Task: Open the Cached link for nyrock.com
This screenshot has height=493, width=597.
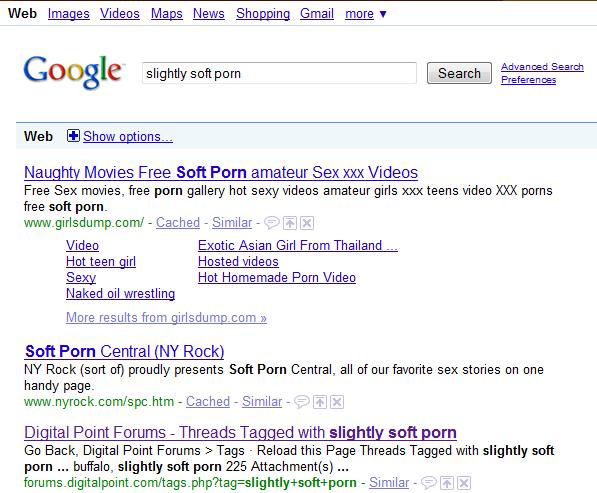Action: pyautogui.click(x=208, y=402)
